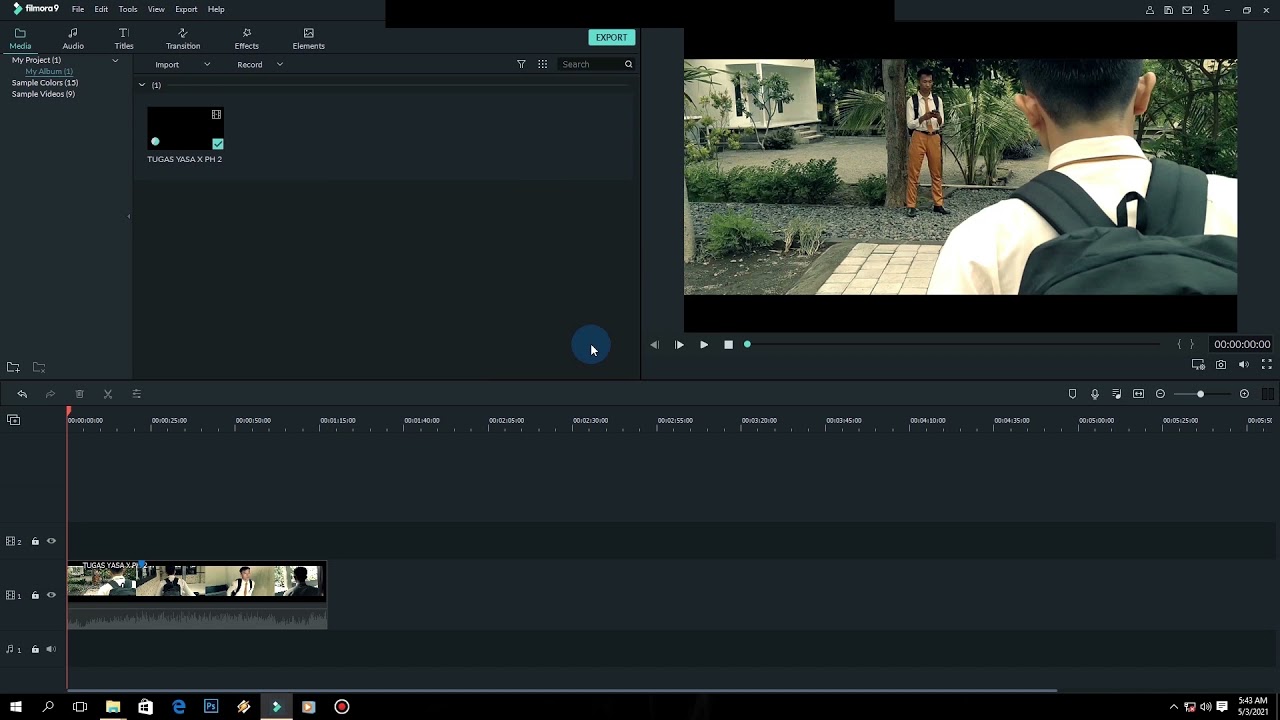The height and width of the screenshot is (720, 1280).
Task: Click the green EXPORT button
Action: tap(611, 37)
